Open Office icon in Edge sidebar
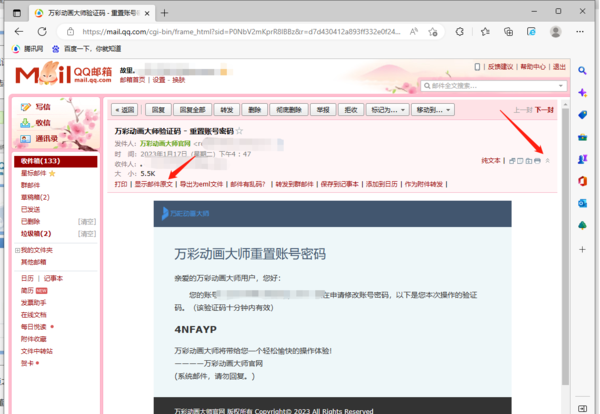Screen dimensions: 600x414 (x=582, y=179)
